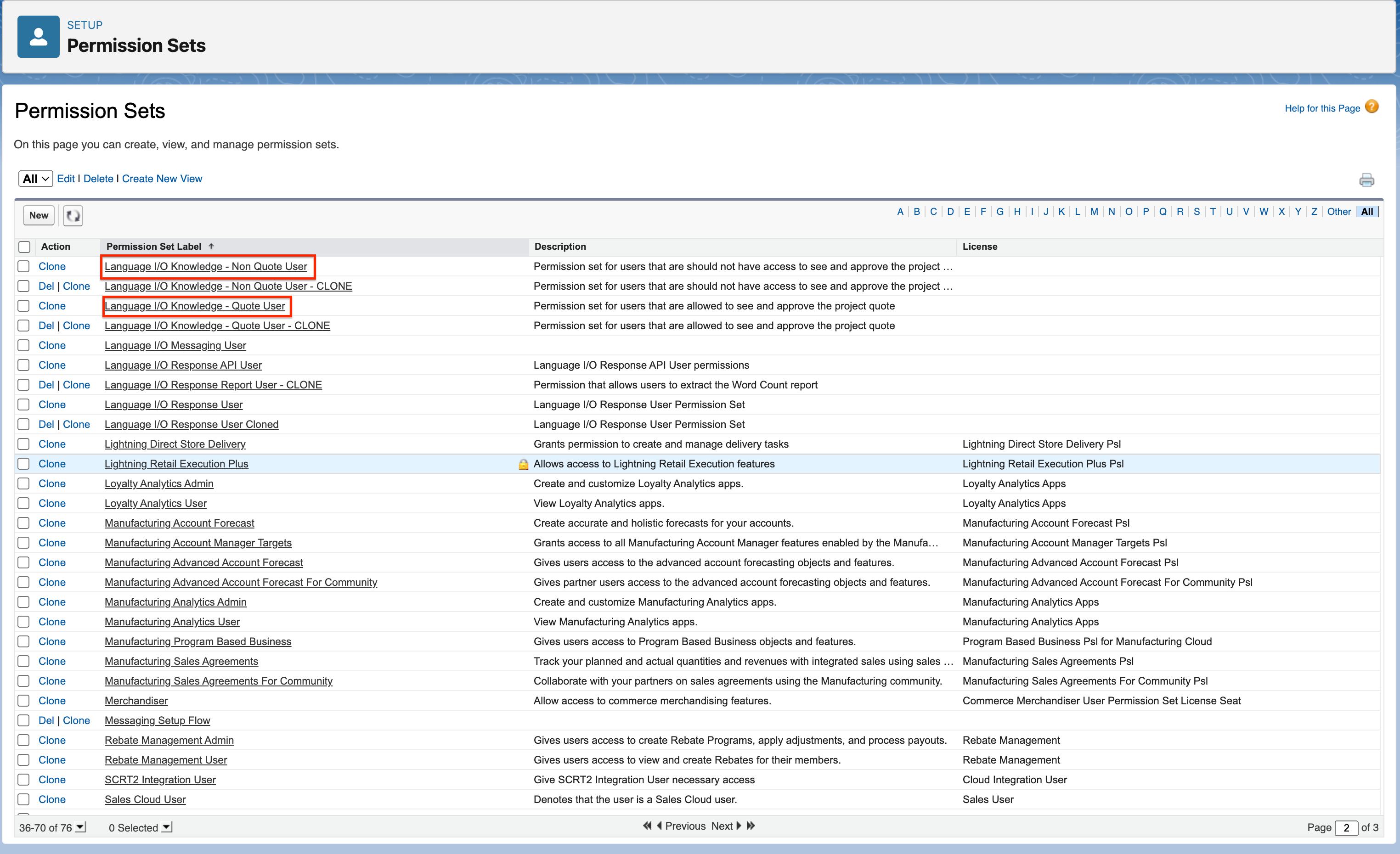Open the 0 Selected dropdown

click(x=166, y=827)
